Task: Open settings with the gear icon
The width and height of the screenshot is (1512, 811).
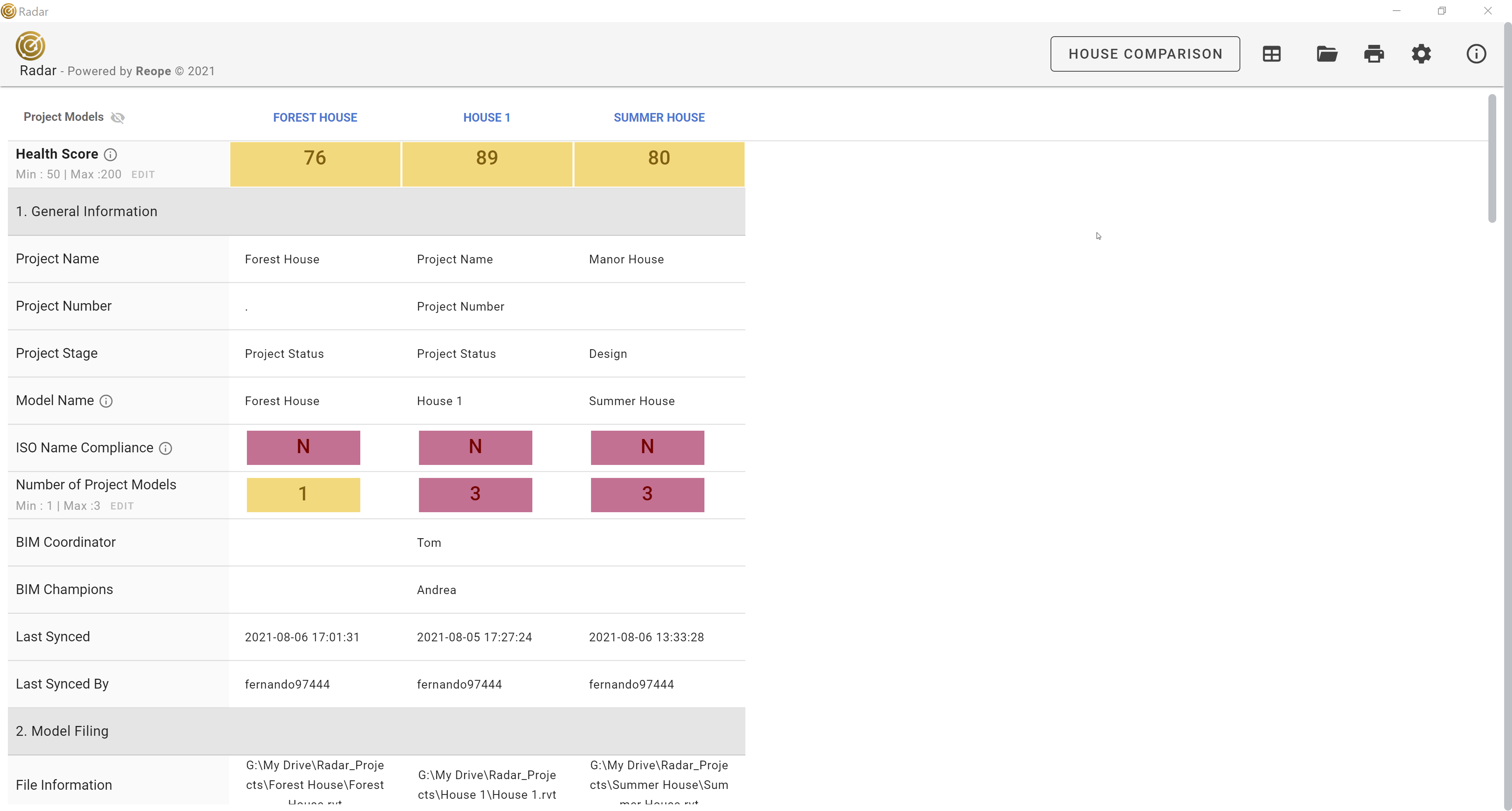Action: 1421,54
